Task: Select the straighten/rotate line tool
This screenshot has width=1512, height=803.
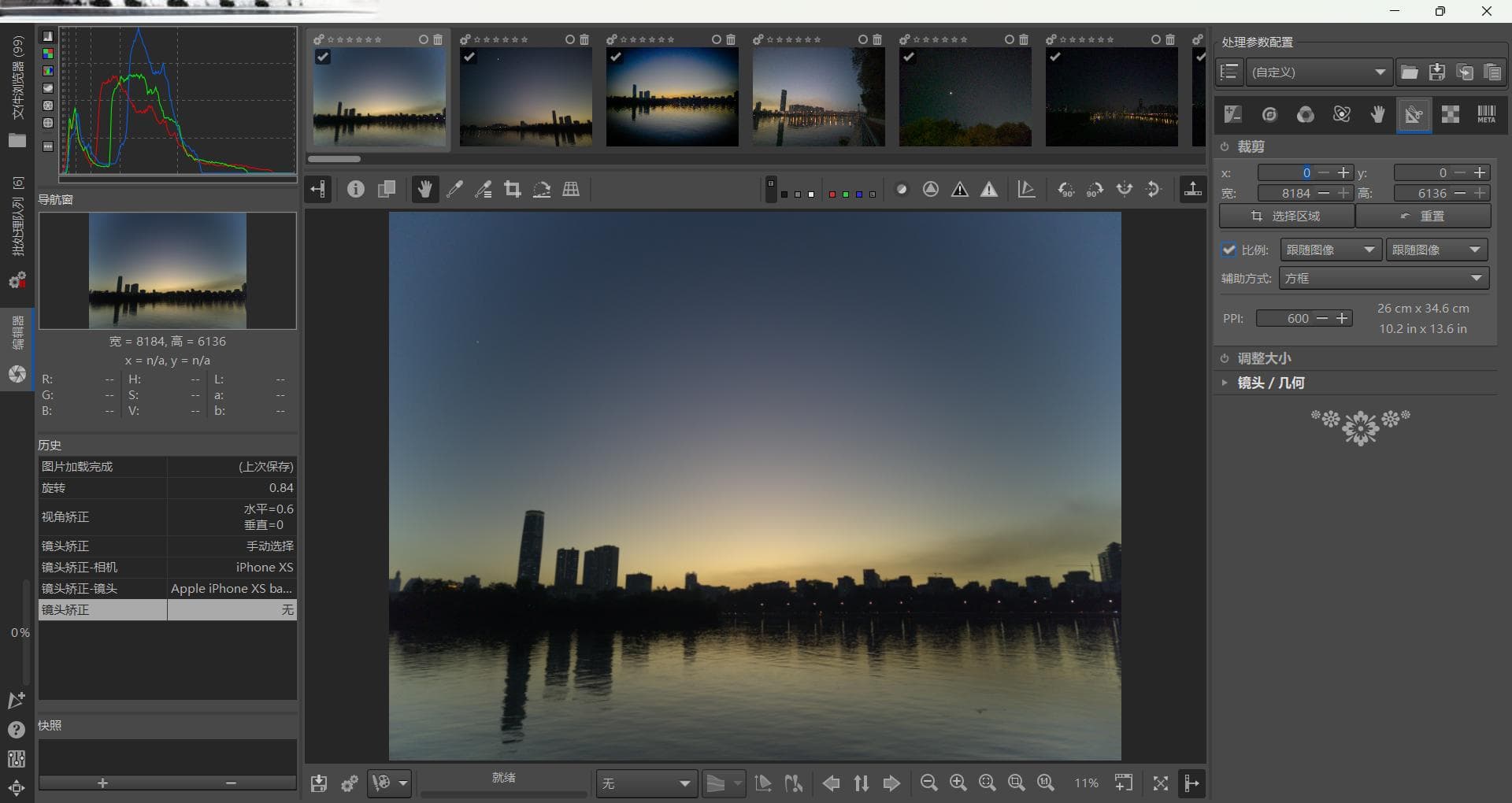Action: [x=542, y=190]
